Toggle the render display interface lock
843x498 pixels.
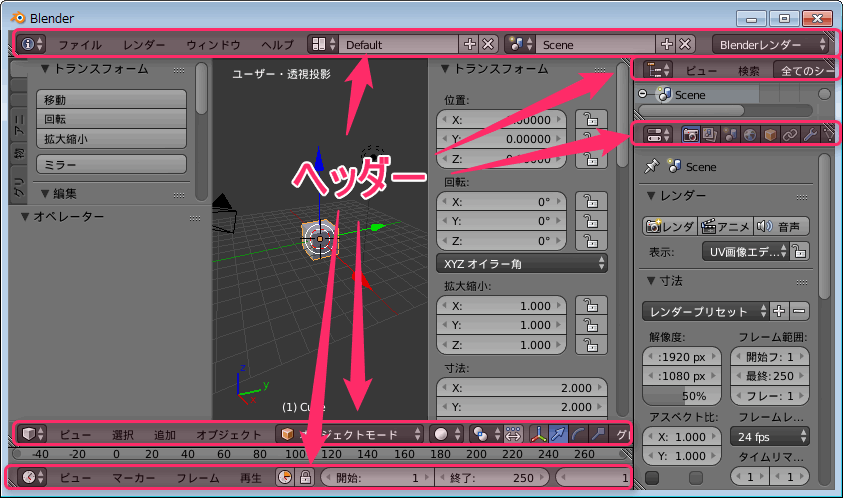[799, 251]
